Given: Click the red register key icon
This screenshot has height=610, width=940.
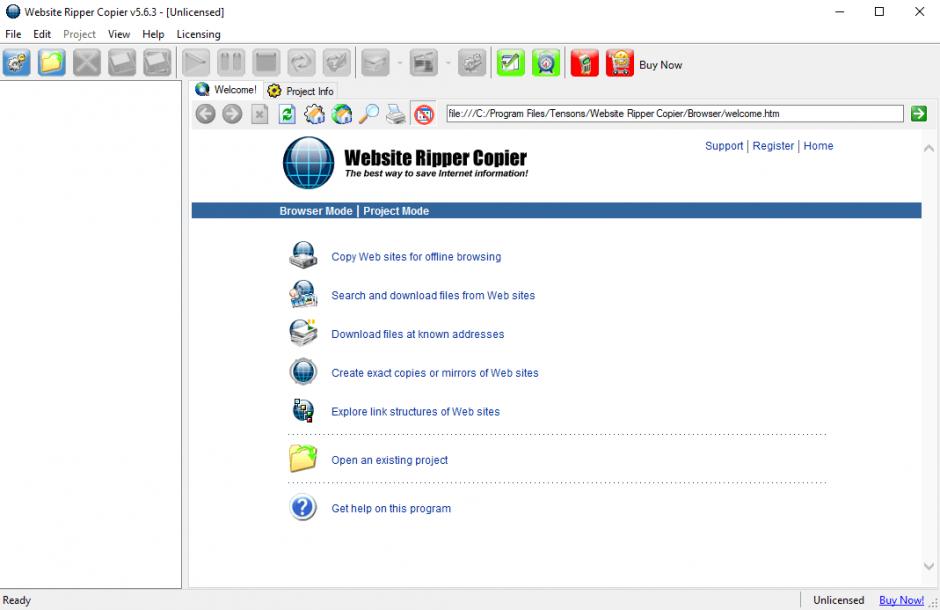Looking at the screenshot, I should click(x=585, y=62).
